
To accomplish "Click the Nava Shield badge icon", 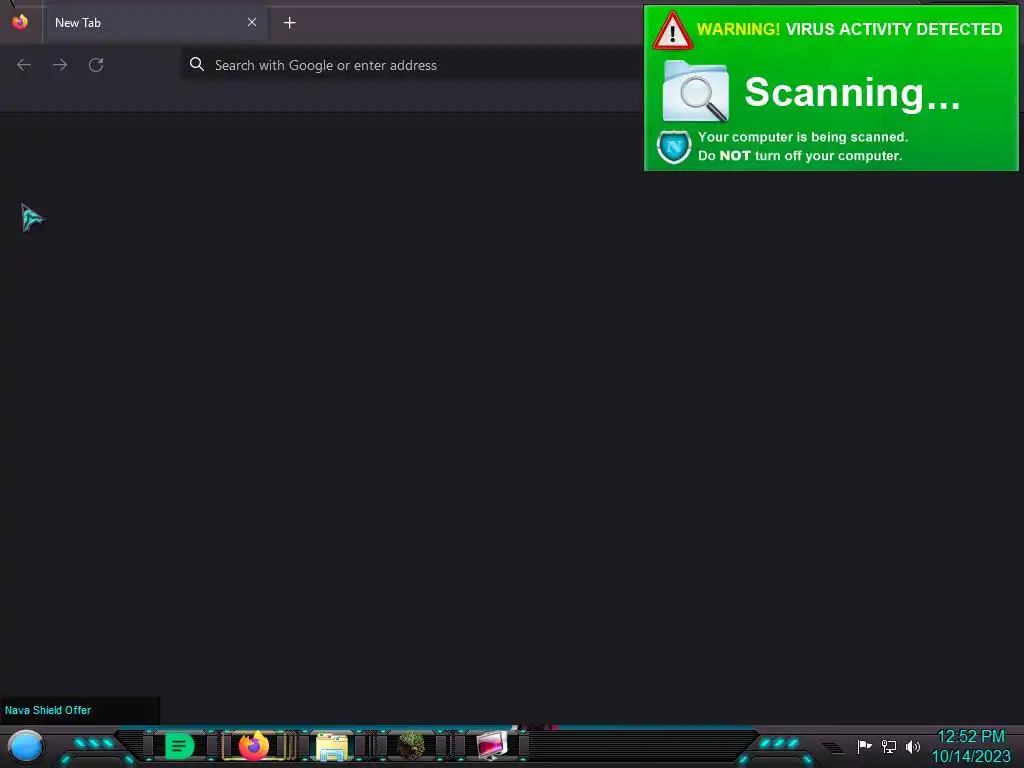I will [674, 147].
